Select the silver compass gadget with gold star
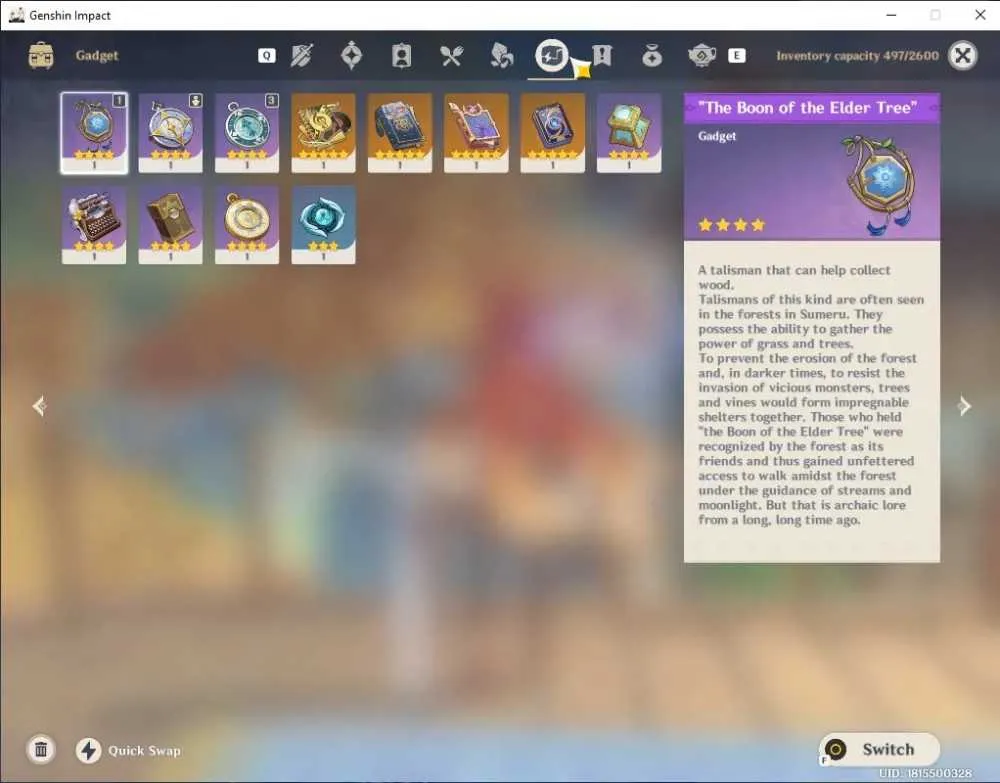This screenshot has width=1000, height=783. point(170,133)
